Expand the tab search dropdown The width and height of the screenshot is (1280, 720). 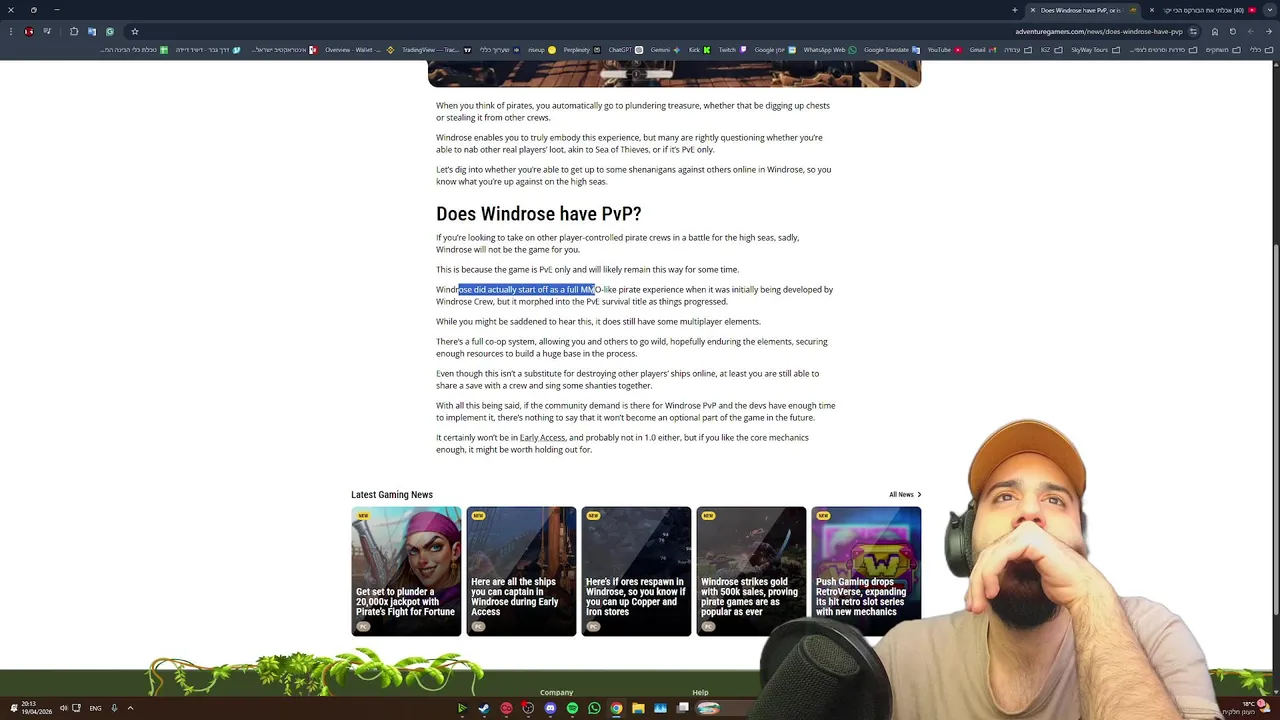point(1269,10)
